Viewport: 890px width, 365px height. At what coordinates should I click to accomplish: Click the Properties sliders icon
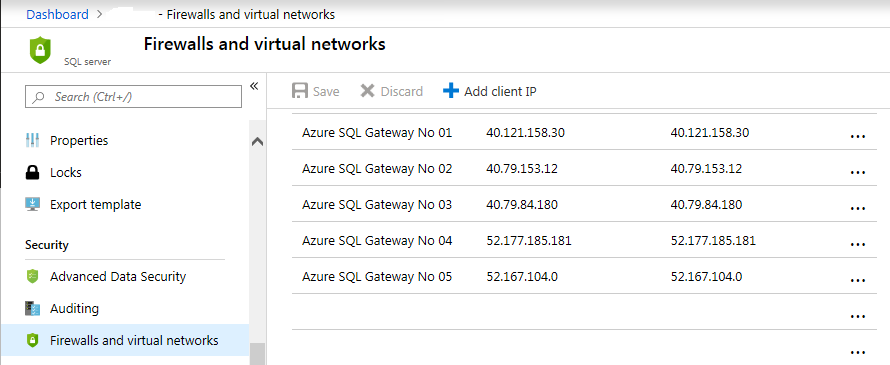coord(32,140)
